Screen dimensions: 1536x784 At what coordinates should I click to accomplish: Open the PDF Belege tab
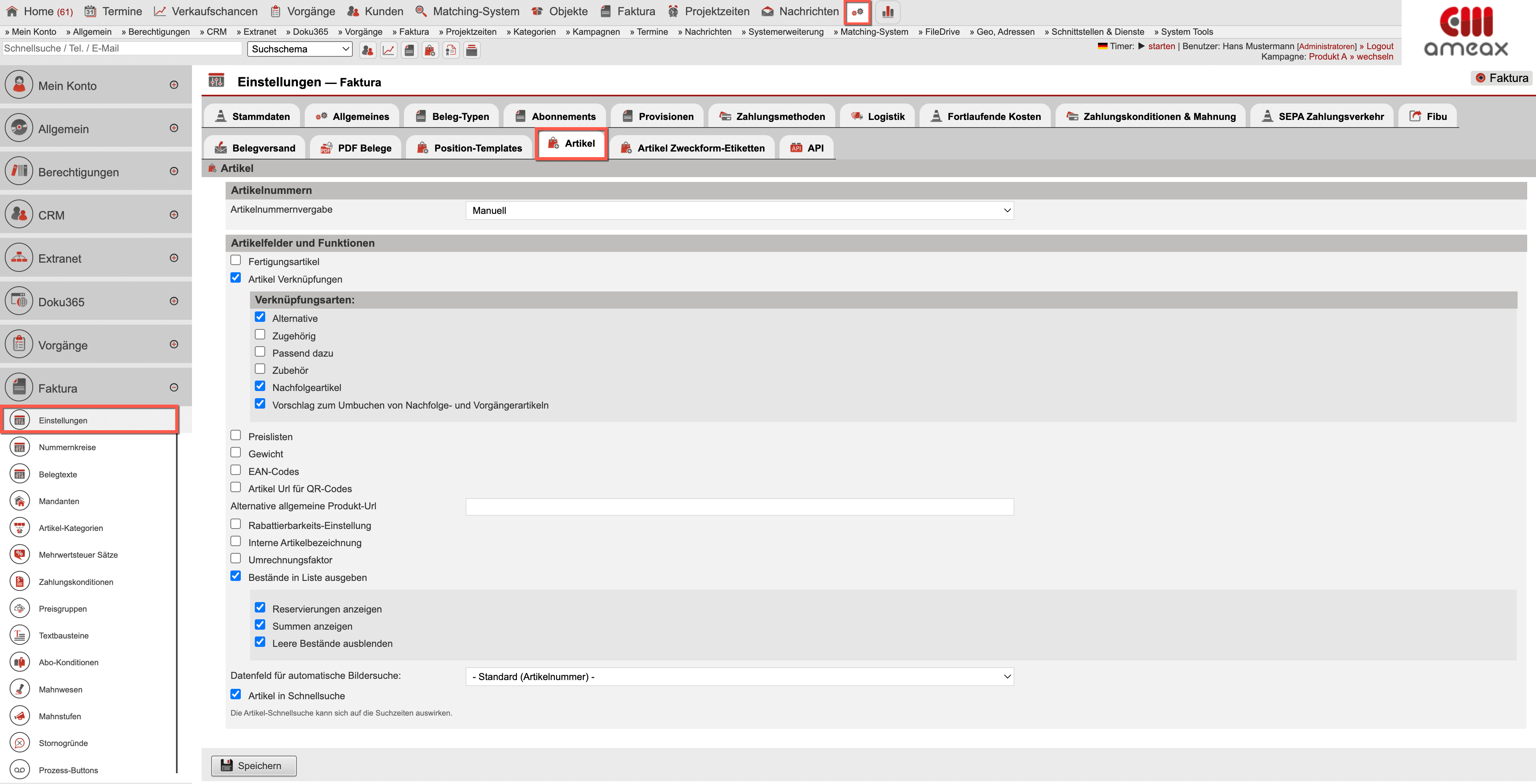pos(356,148)
